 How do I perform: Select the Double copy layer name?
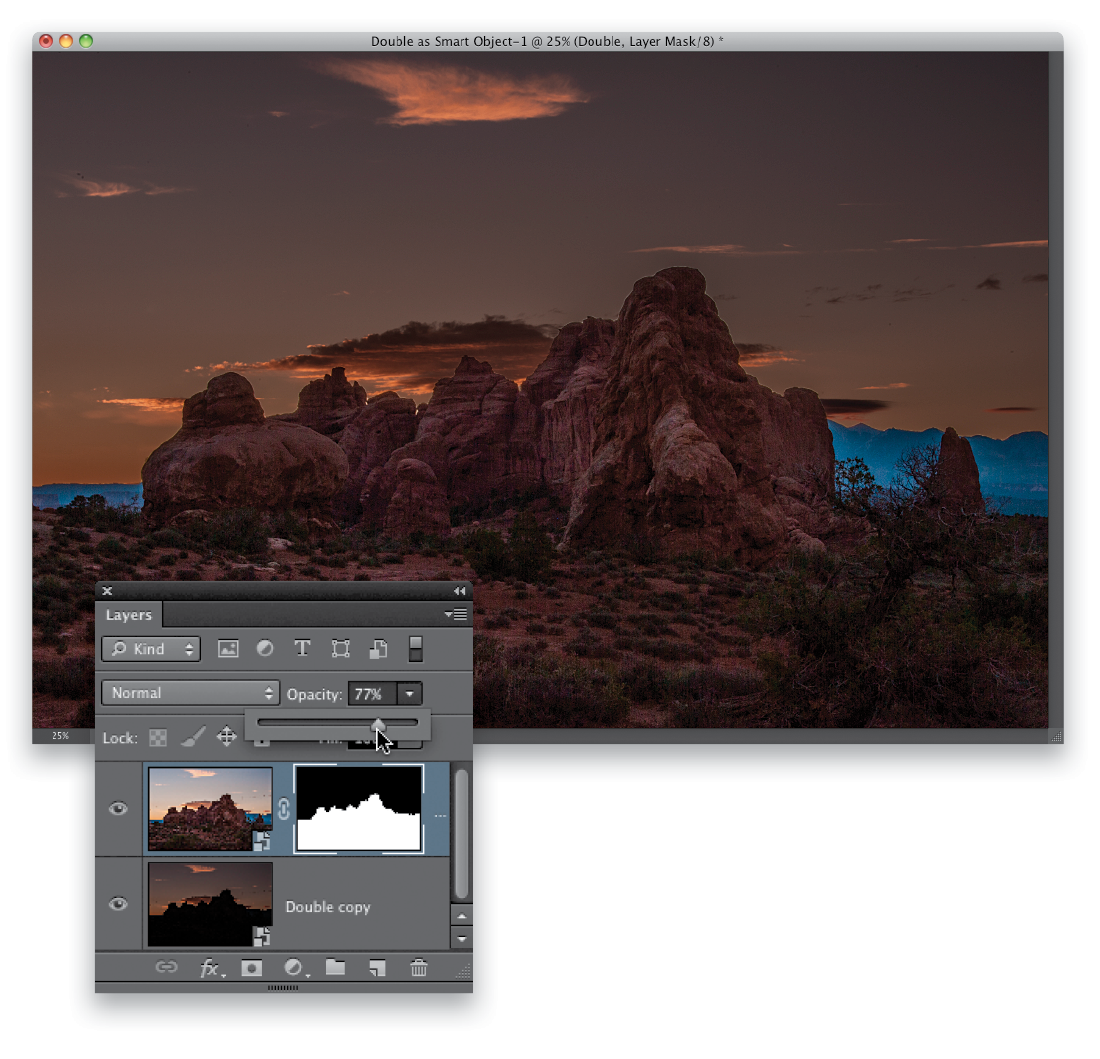tap(328, 907)
